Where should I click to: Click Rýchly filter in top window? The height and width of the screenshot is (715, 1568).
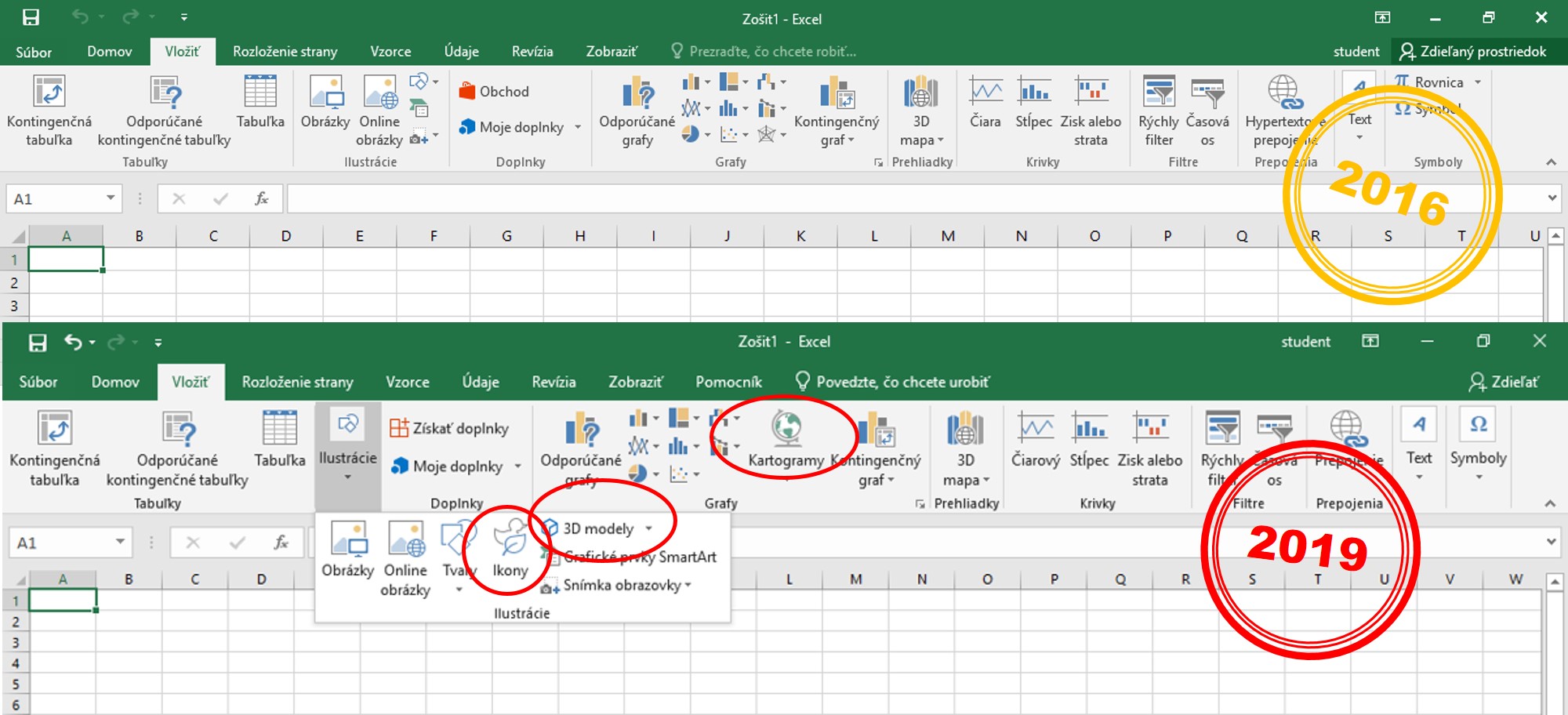click(x=1159, y=111)
